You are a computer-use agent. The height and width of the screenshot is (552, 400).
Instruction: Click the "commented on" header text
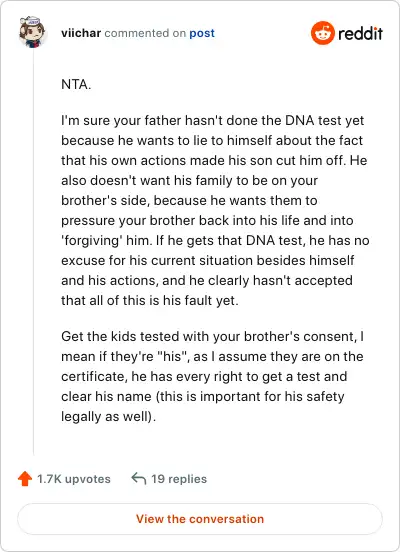145,33
